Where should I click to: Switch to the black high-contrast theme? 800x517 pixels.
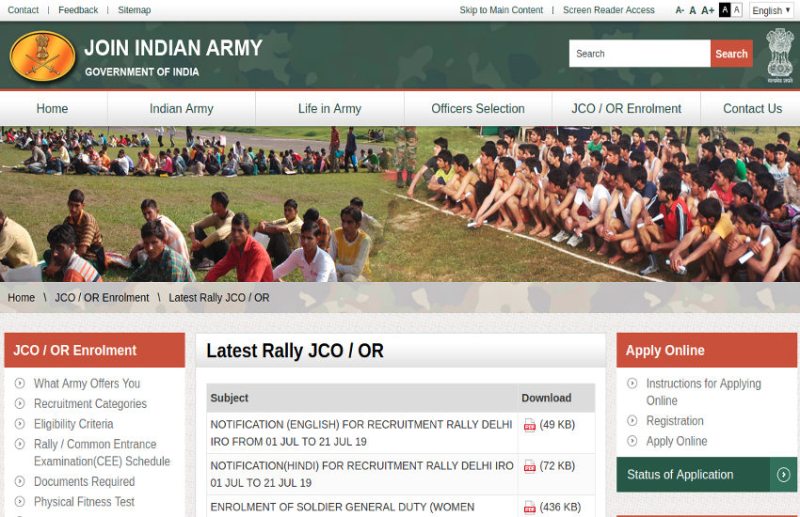coord(725,10)
